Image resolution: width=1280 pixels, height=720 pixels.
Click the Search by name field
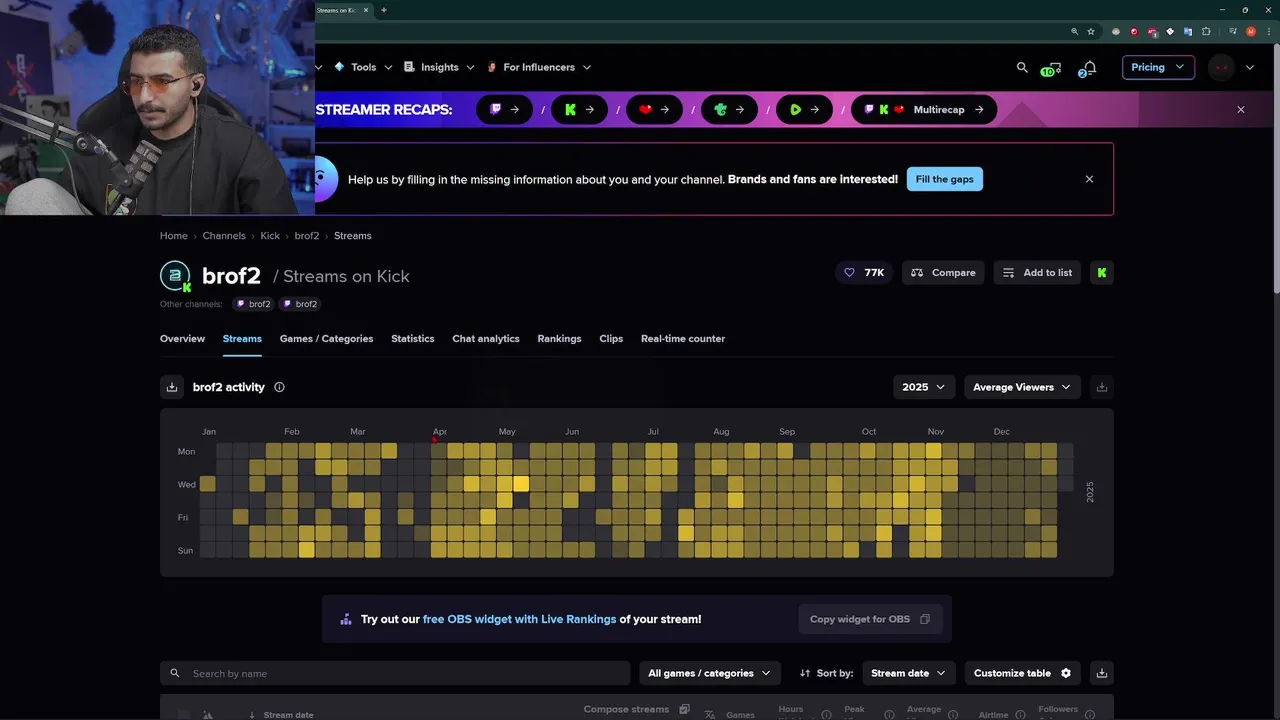[x=395, y=673]
